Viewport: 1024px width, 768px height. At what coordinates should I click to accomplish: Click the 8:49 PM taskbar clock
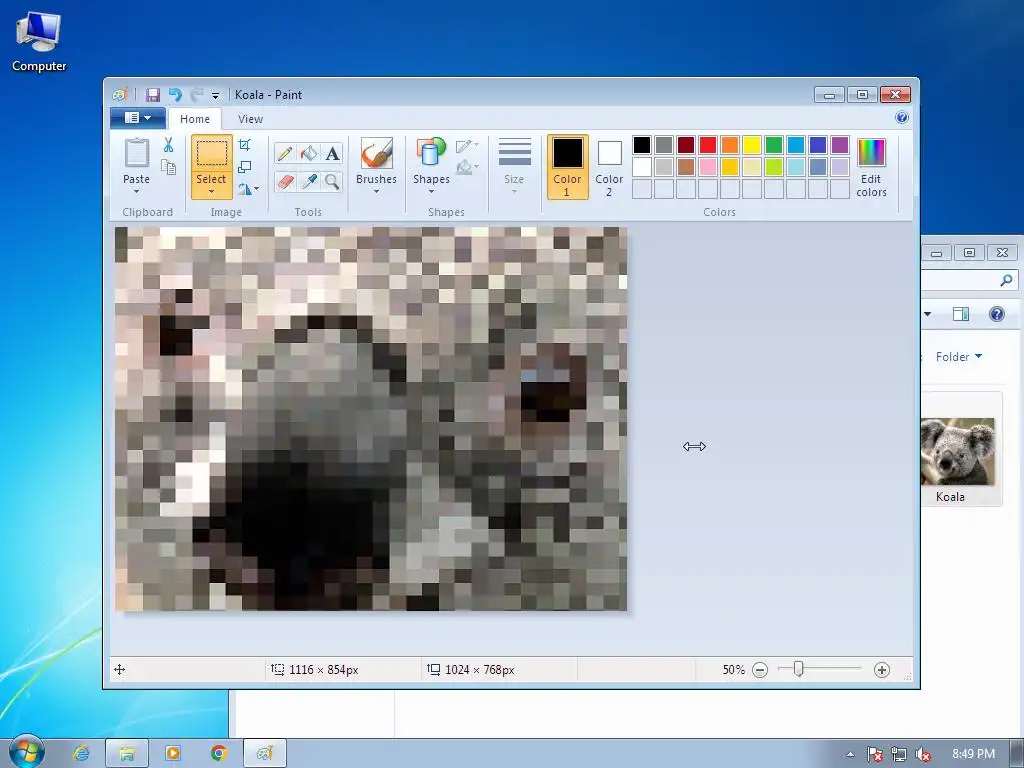coord(973,754)
